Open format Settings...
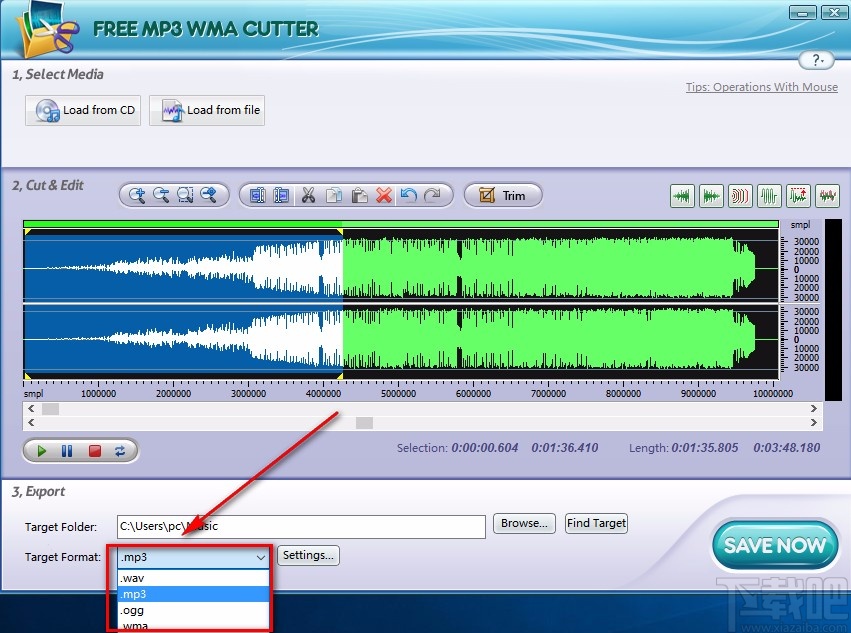This screenshot has height=633, width=851. 308,555
